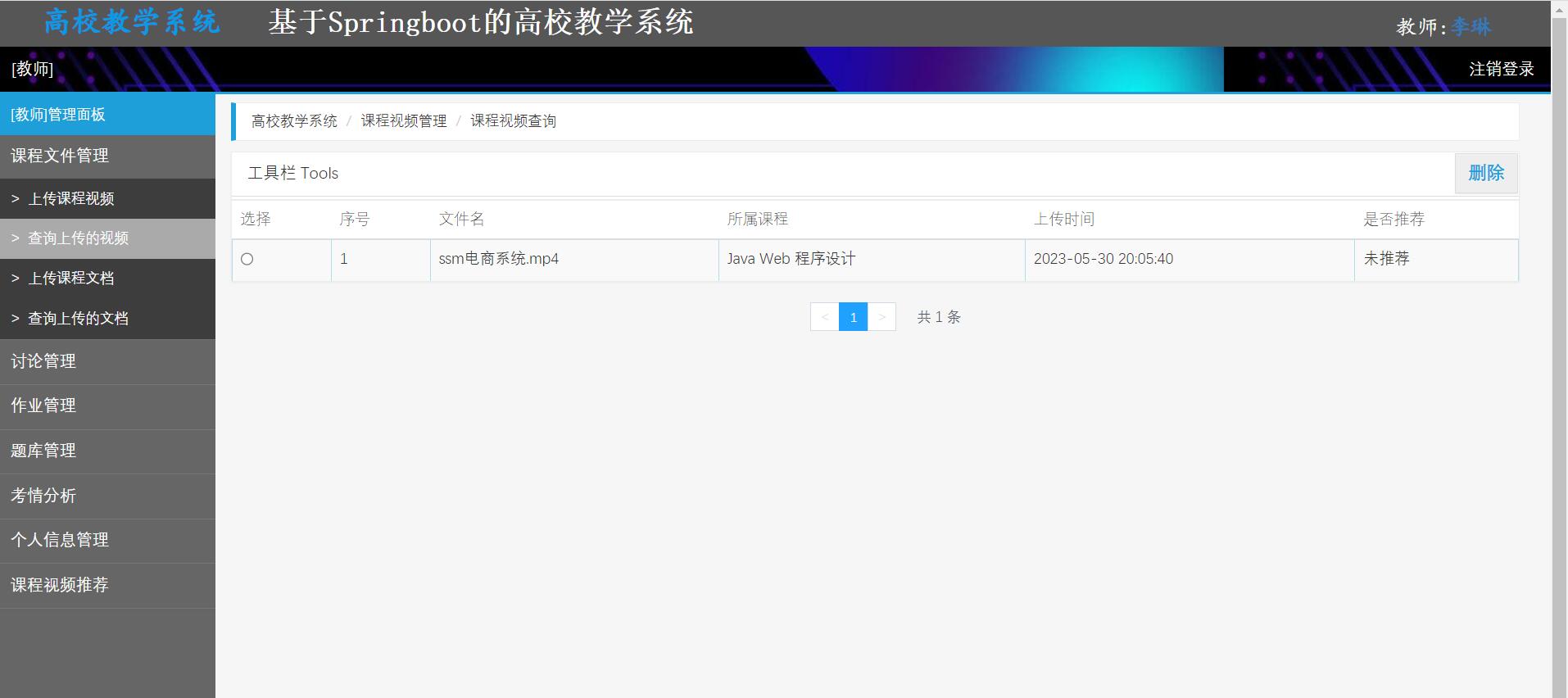Expand the 题库管理 menu section
Screen dimensions: 1568x698
(107, 451)
